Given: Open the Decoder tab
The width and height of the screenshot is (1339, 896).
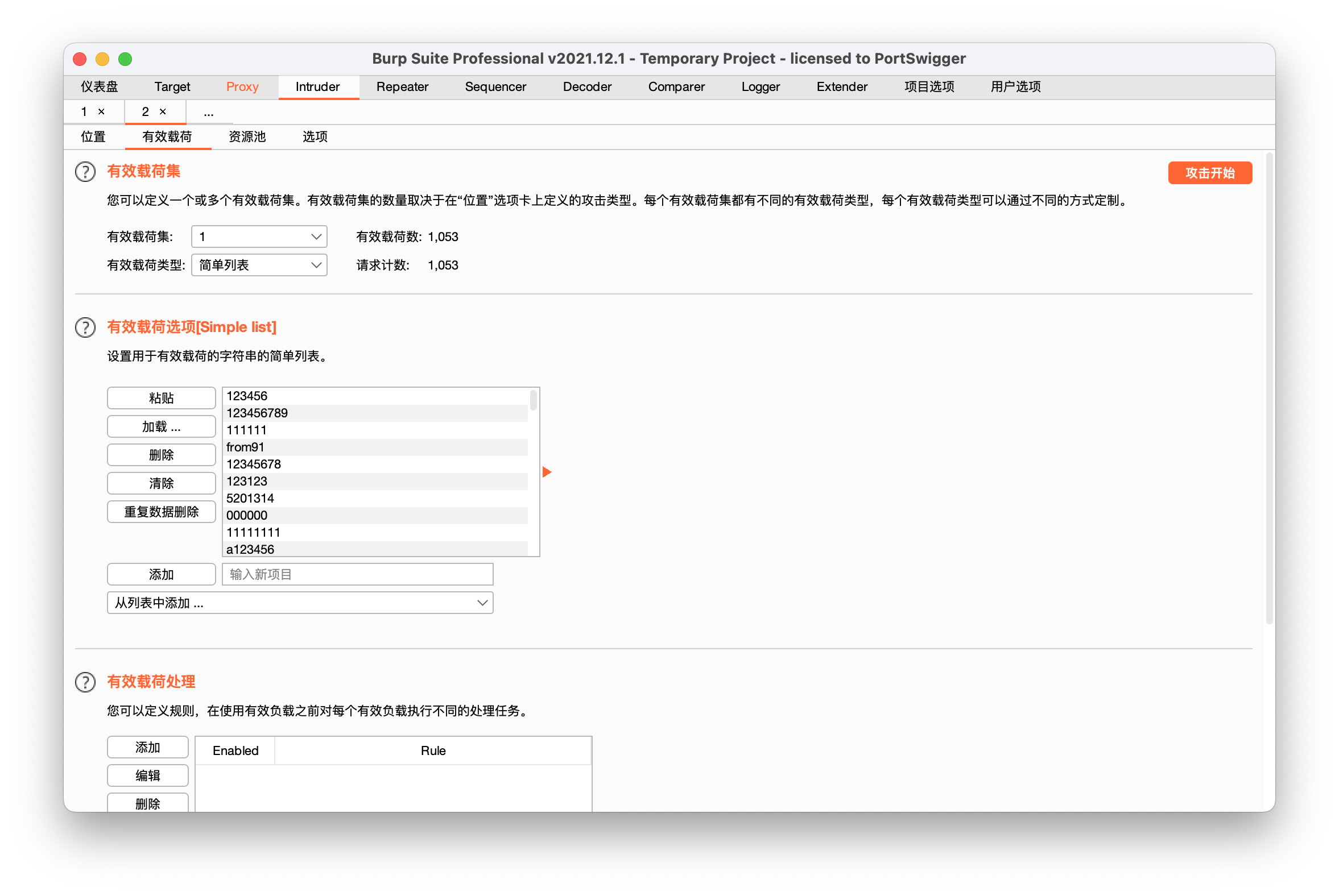Looking at the screenshot, I should tap(587, 87).
